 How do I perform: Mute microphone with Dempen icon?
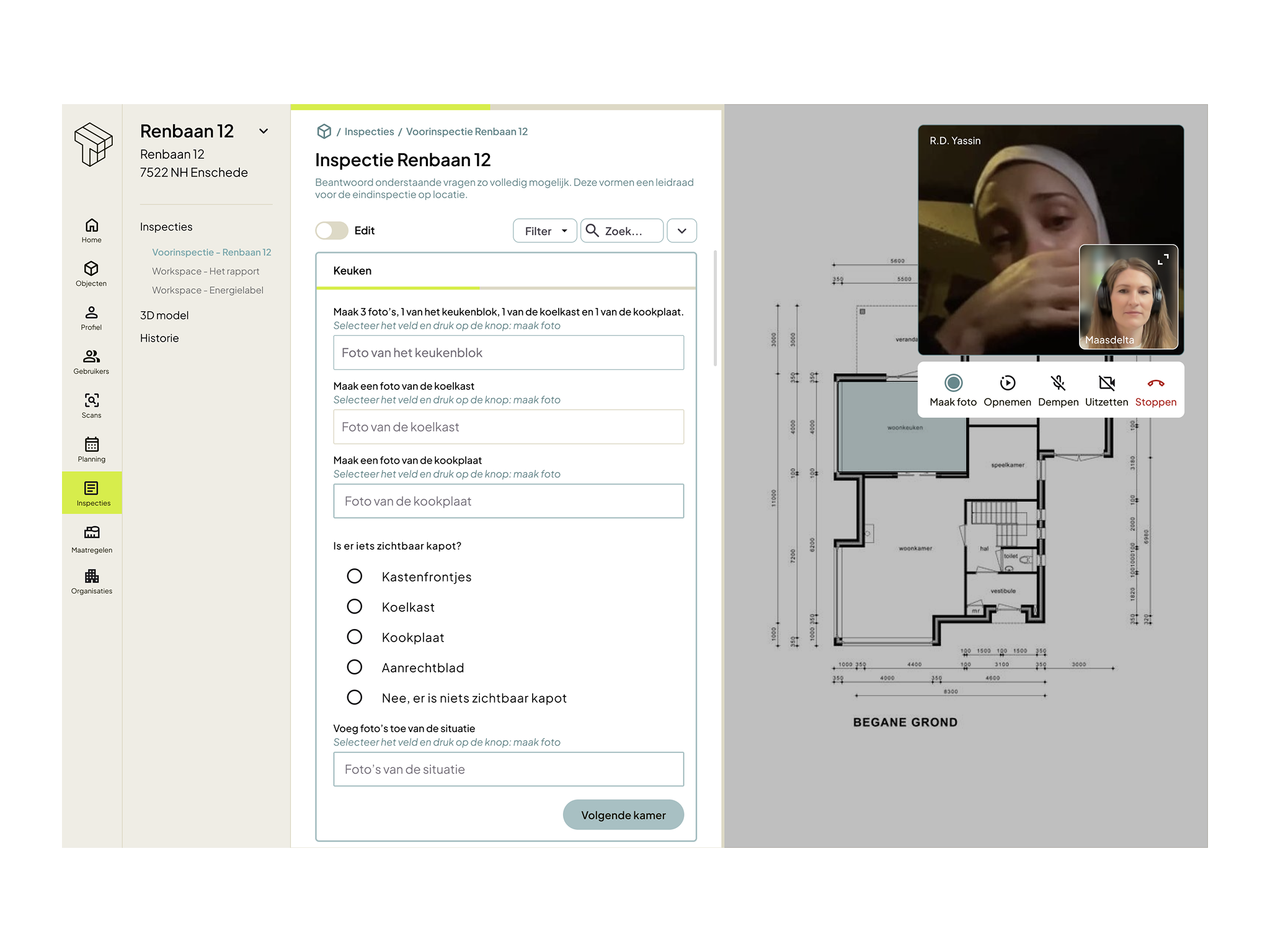click(x=1058, y=383)
